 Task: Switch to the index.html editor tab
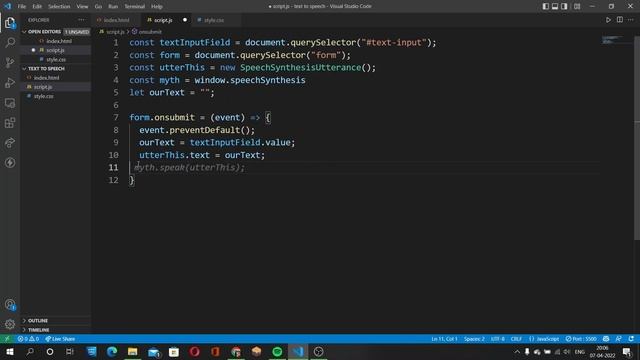[x=116, y=20]
